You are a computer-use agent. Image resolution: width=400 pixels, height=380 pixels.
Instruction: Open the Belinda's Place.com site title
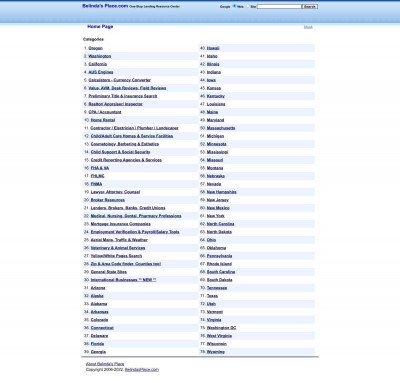tap(105, 6)
